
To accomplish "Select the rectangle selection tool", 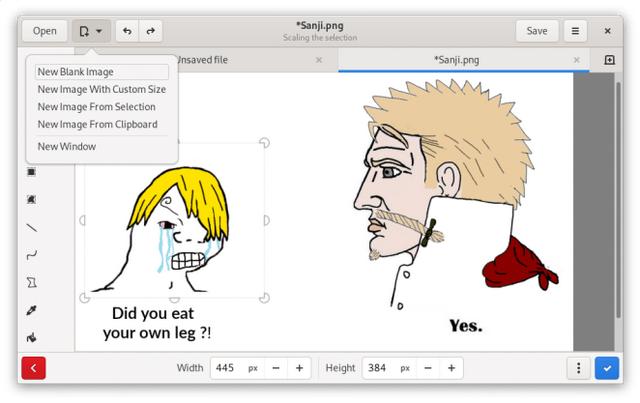I will tap(31, 172).
